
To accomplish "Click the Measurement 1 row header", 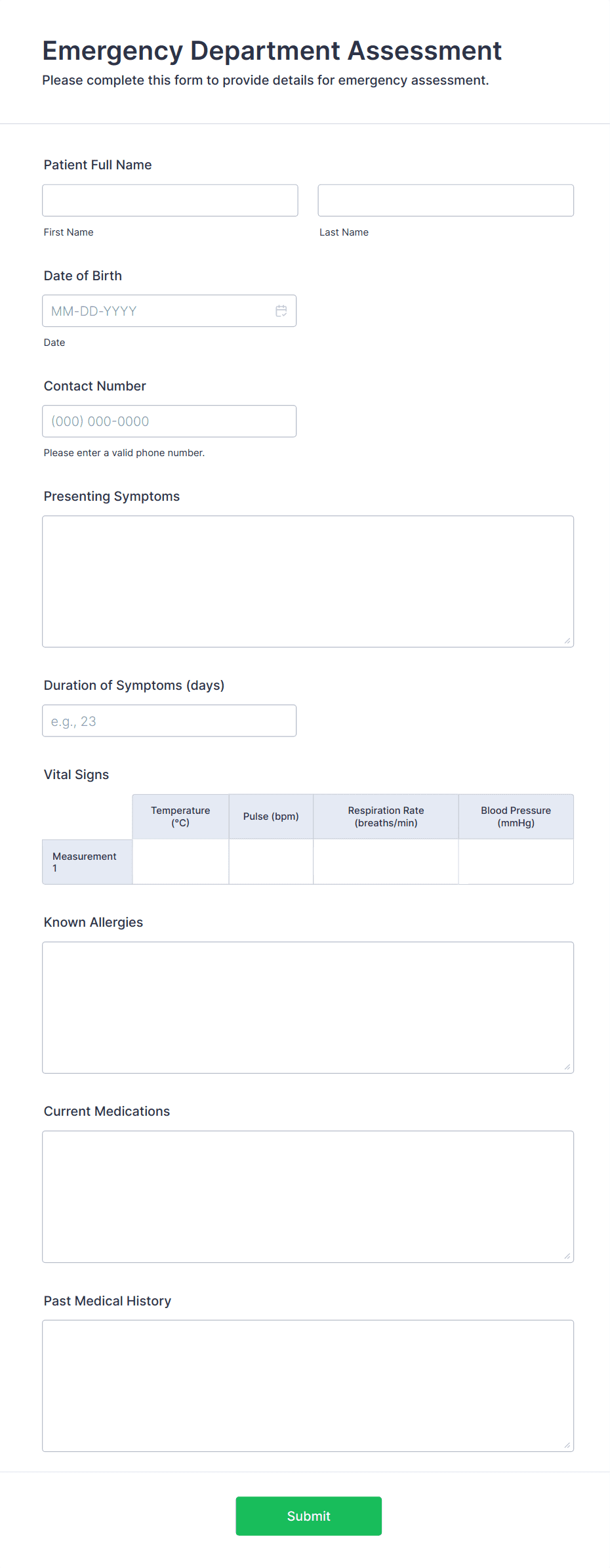I will click(87, 861).
